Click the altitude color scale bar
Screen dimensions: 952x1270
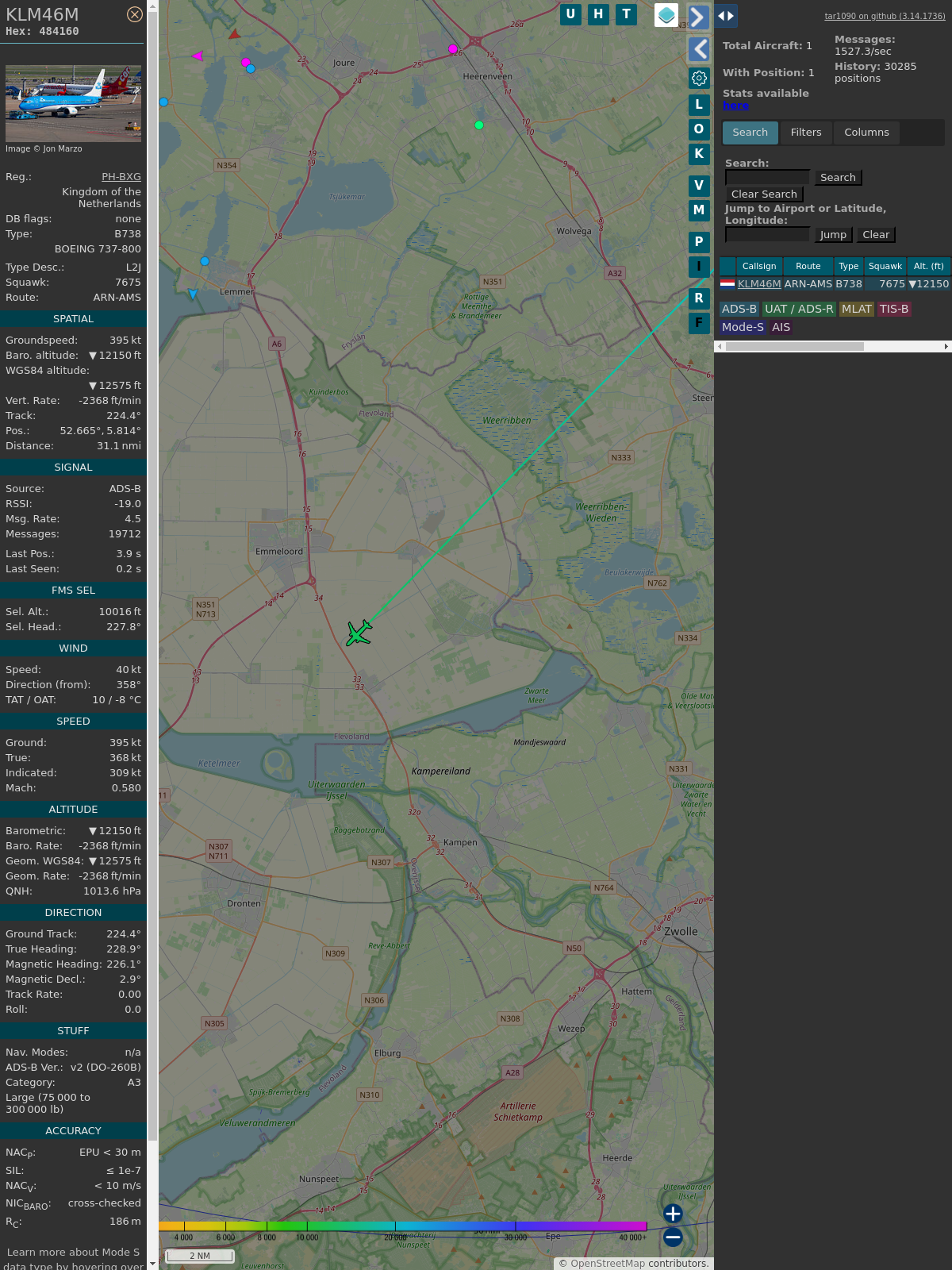click(403, 1226)
